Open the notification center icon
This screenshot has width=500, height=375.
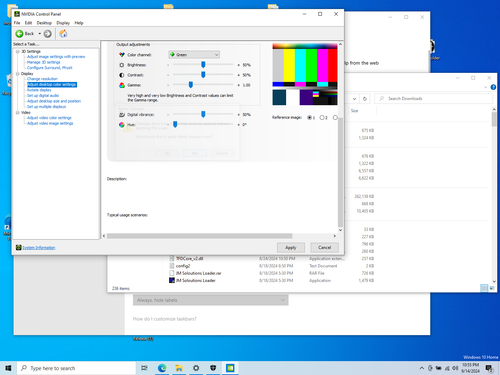489,368
